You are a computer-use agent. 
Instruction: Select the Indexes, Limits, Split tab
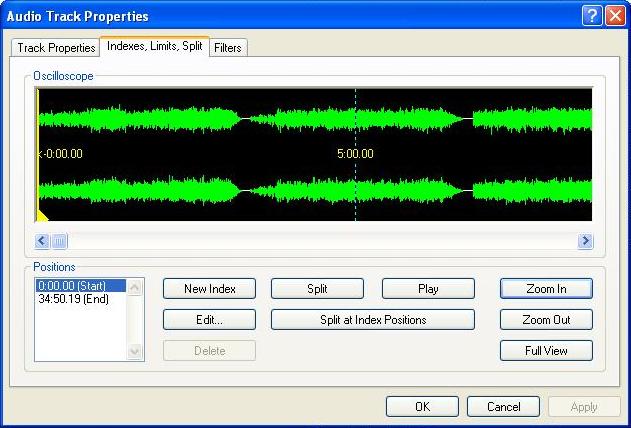point(155,47)
